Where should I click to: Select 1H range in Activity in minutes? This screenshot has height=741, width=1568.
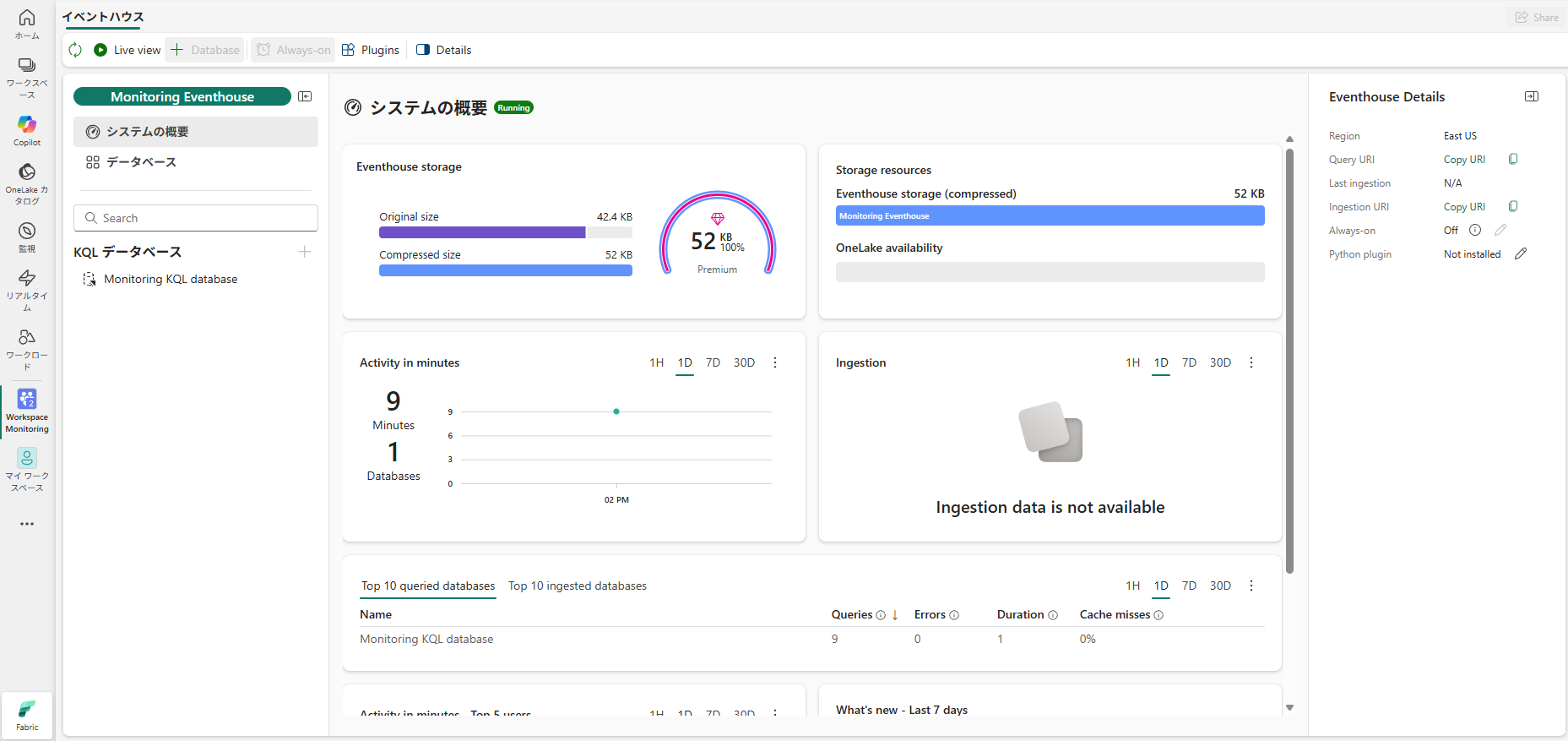coord(657,362)
